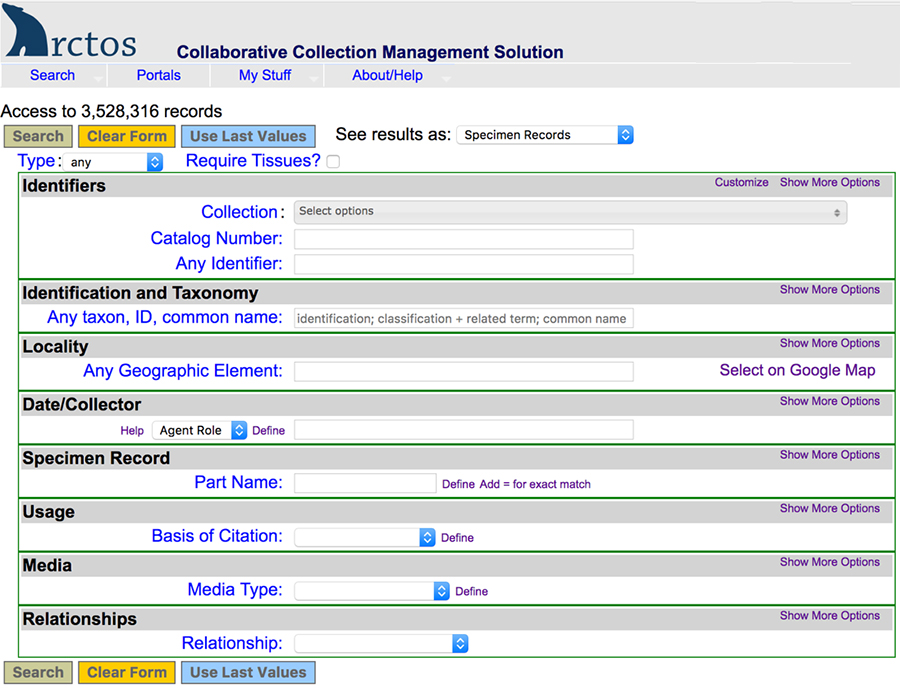
Task: Click into the Catalog Number field
Action: (463, 239)
